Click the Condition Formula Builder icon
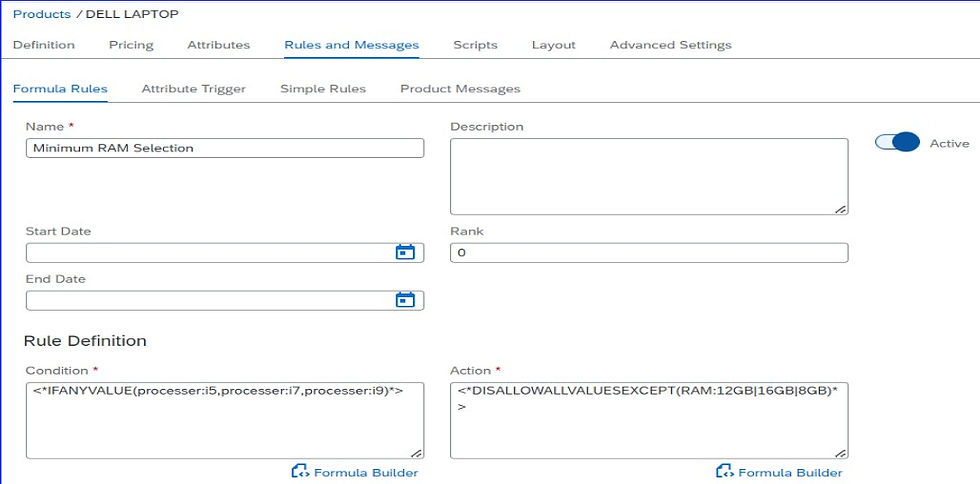 coord(300,472)
